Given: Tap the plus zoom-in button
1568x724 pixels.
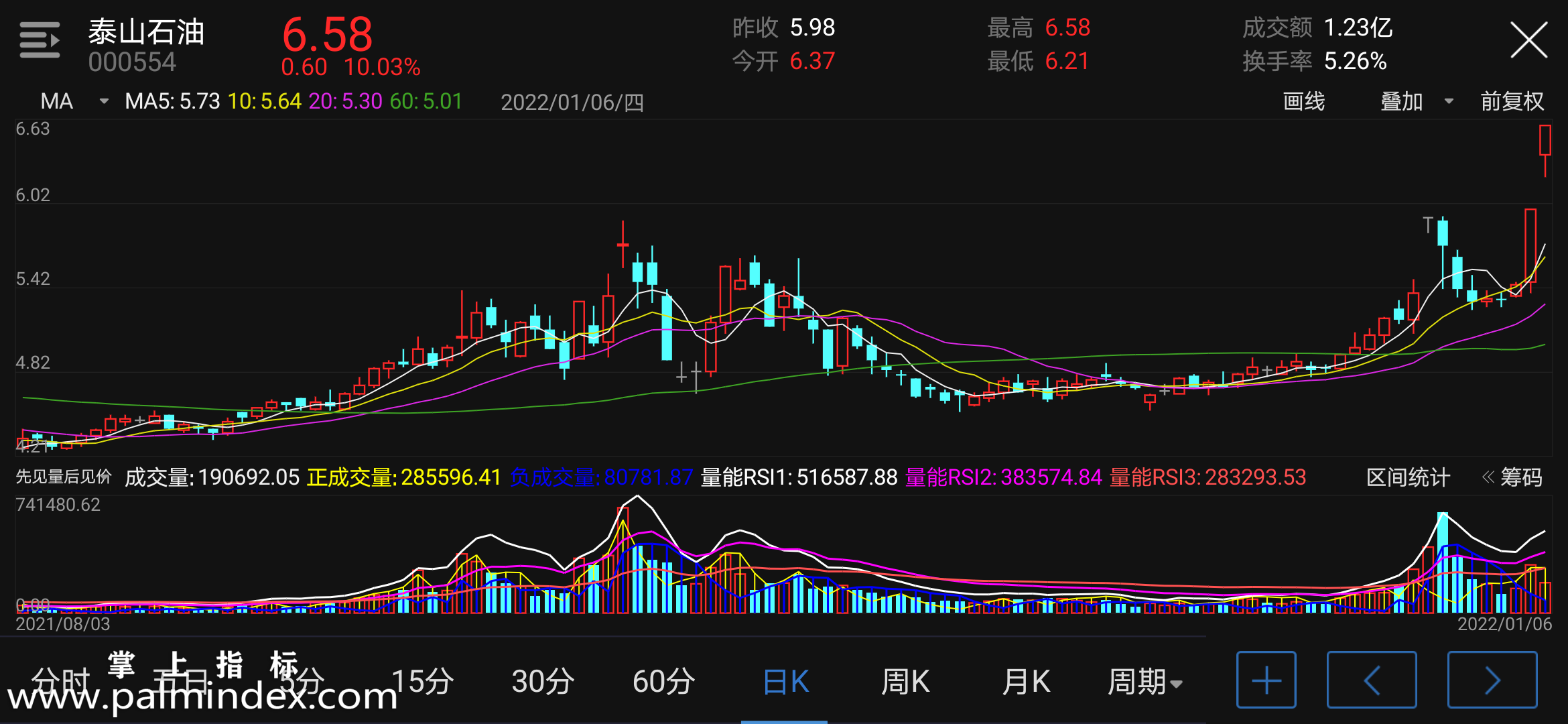Looking at the screenshot, I should tap(1266, 680).
